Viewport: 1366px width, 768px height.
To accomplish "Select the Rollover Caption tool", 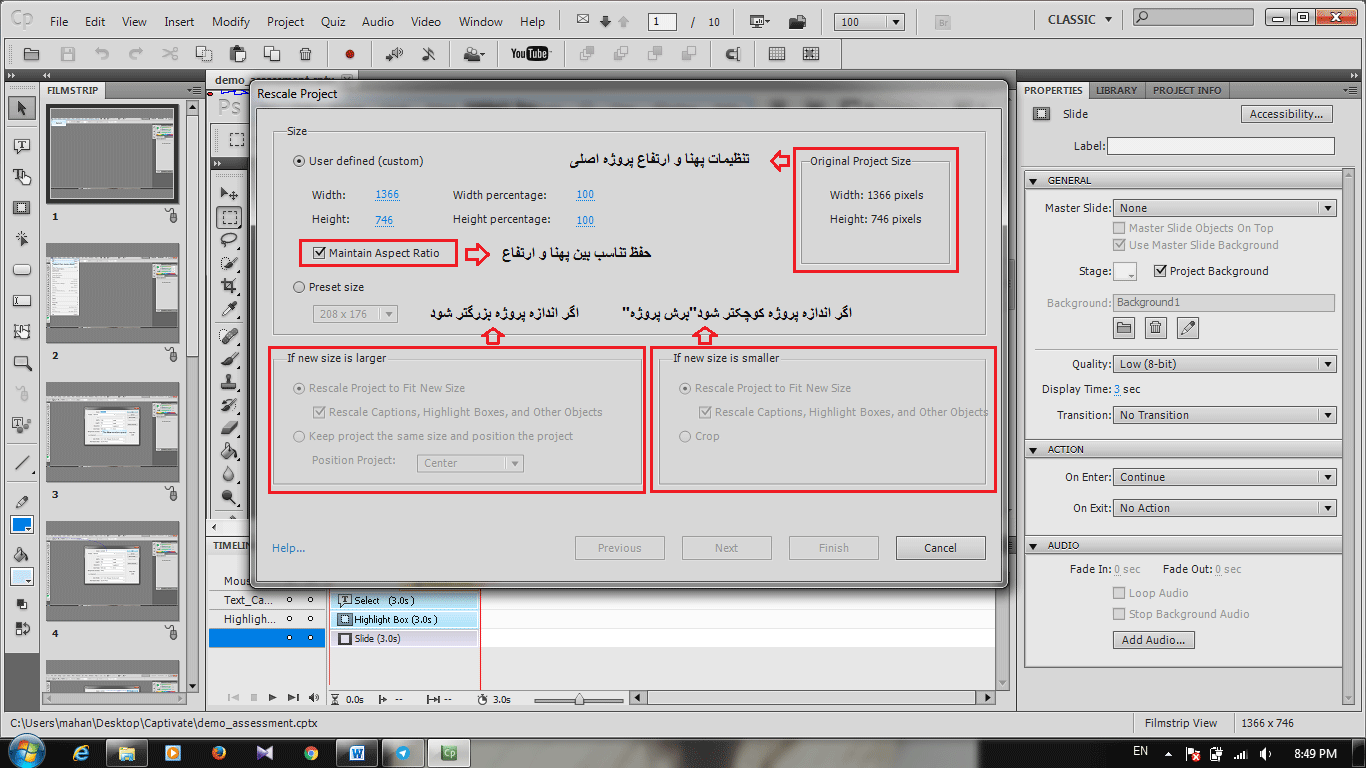I will point(22,177).
